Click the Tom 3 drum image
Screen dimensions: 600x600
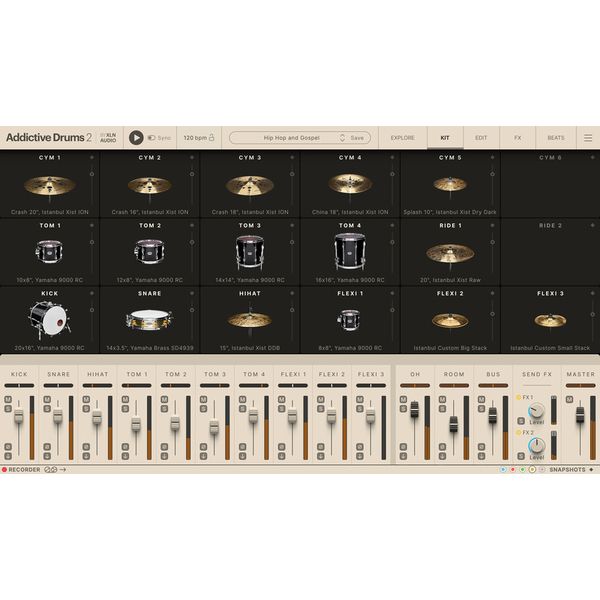250,251
